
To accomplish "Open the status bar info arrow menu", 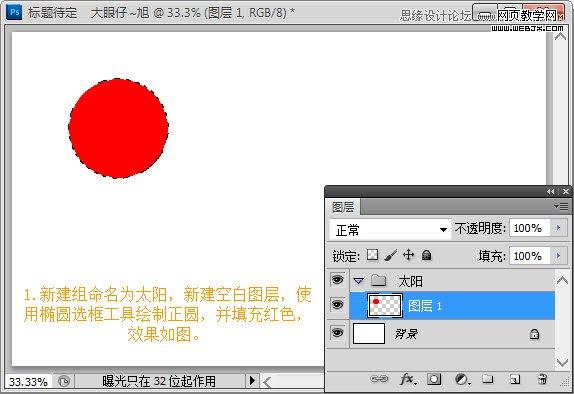I will point(252,381).
